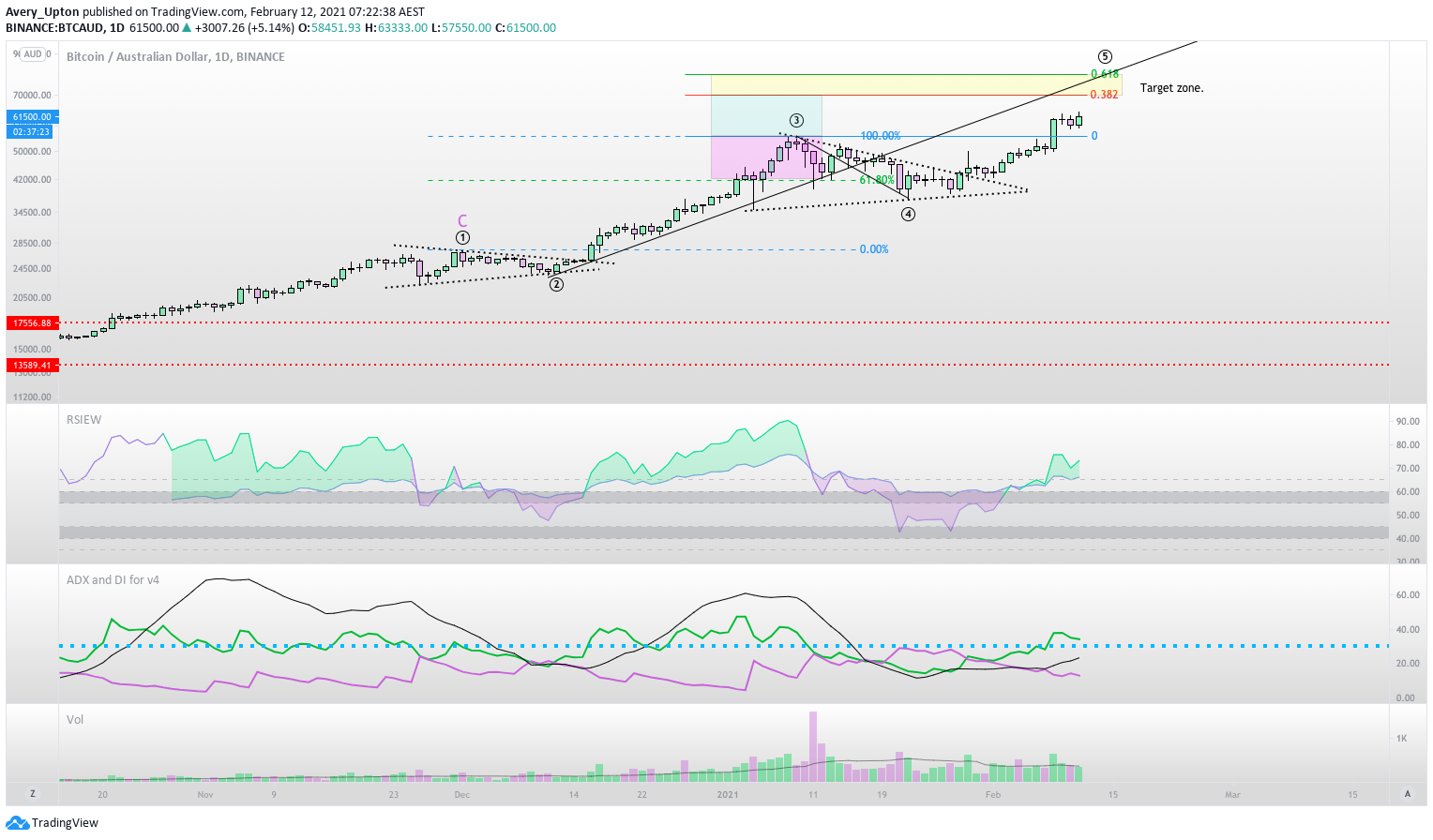Click the blue 0.00% retracement label
Viewport: 1433px width, 840px height.
click(874, 249)
